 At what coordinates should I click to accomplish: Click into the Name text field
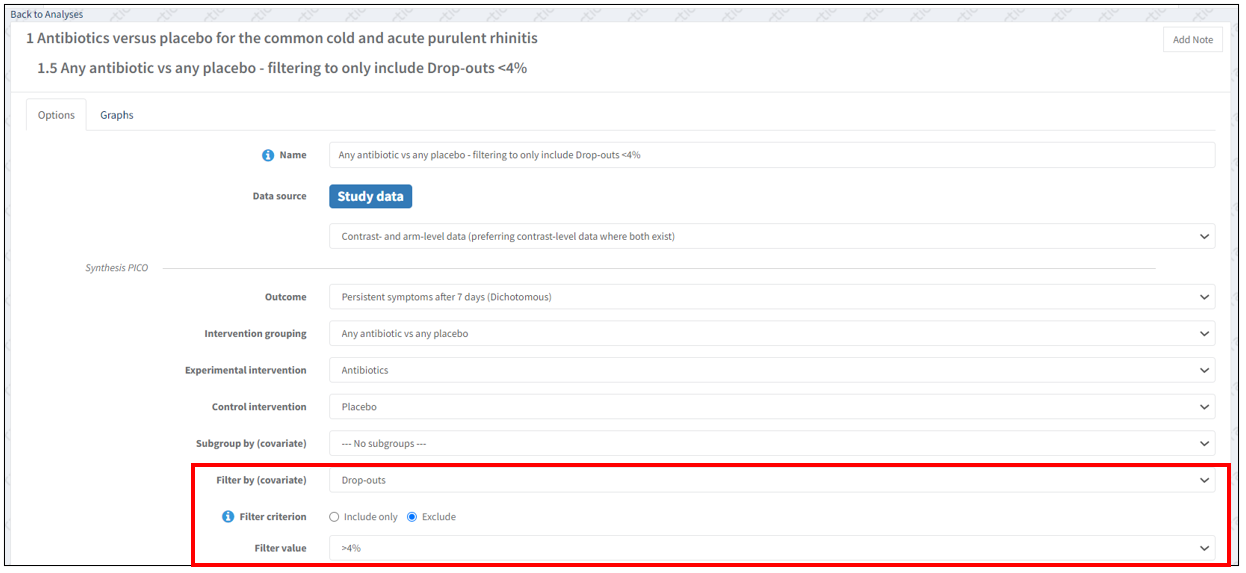(771, 155)
